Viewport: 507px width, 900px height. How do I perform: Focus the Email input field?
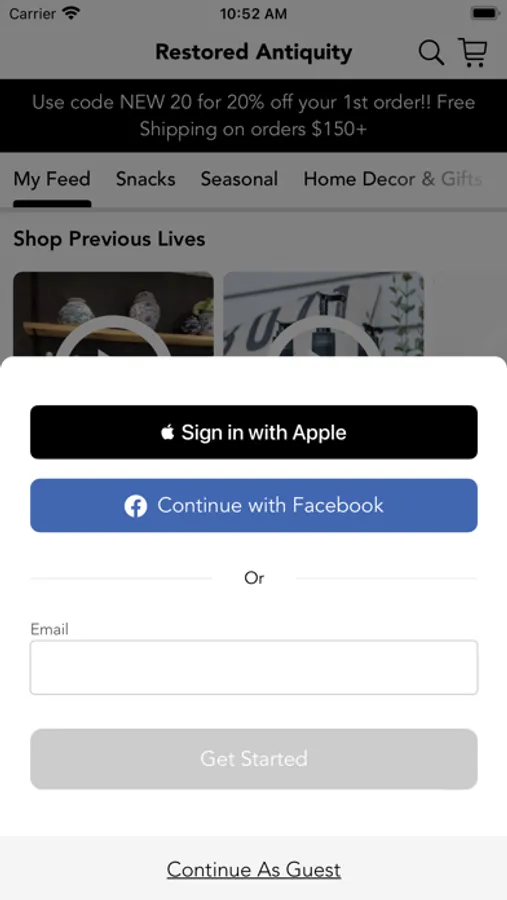(254, 668)
